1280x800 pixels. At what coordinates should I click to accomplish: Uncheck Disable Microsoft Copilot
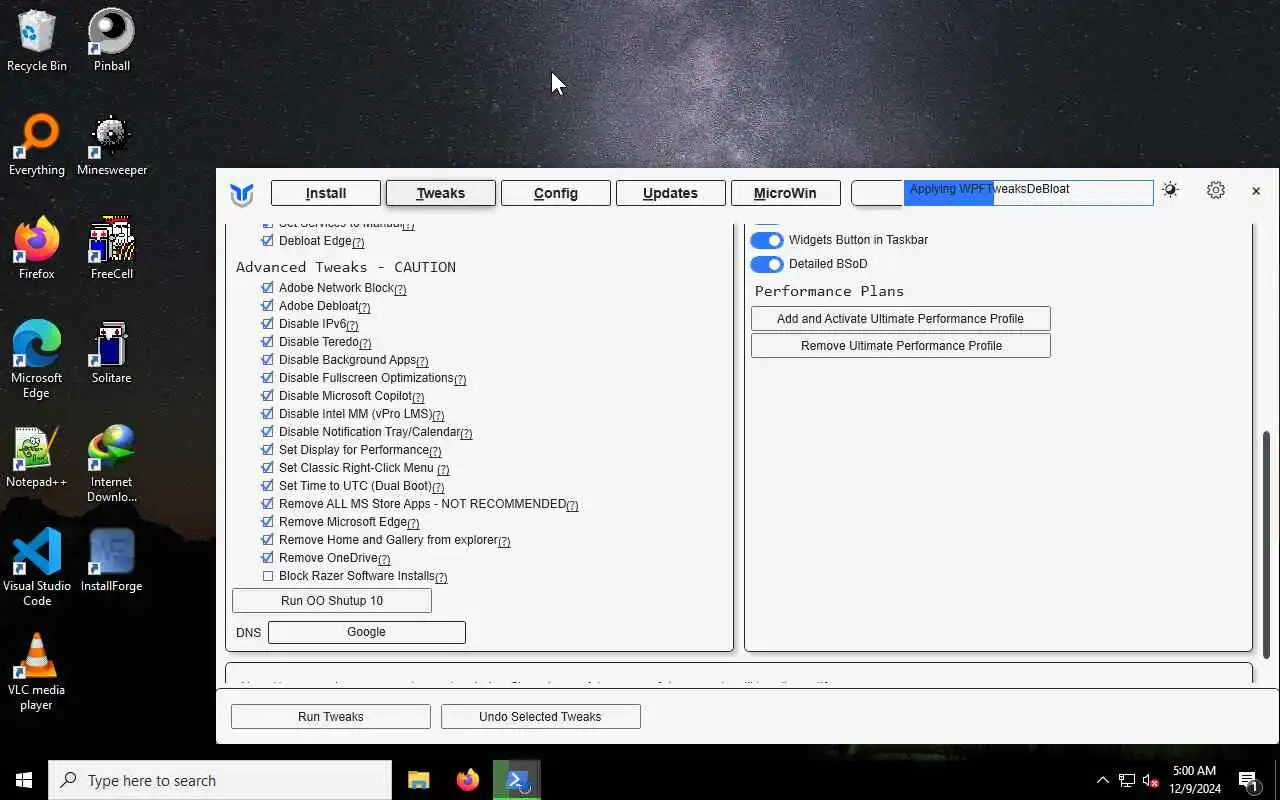pyautogui.click(x=267, y=396)
